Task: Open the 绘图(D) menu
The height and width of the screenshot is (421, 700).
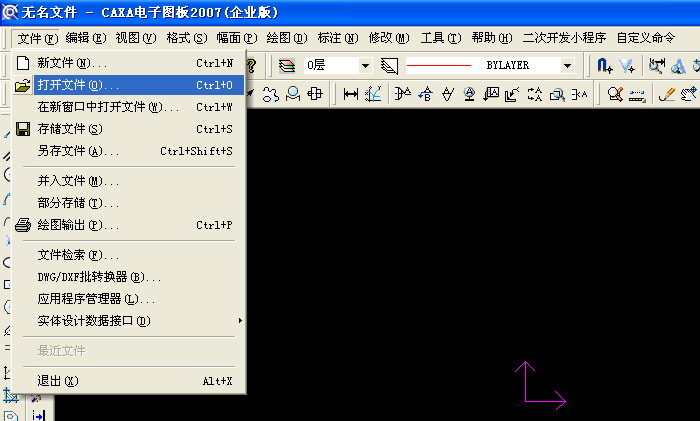Action: (x=287, y=38)
